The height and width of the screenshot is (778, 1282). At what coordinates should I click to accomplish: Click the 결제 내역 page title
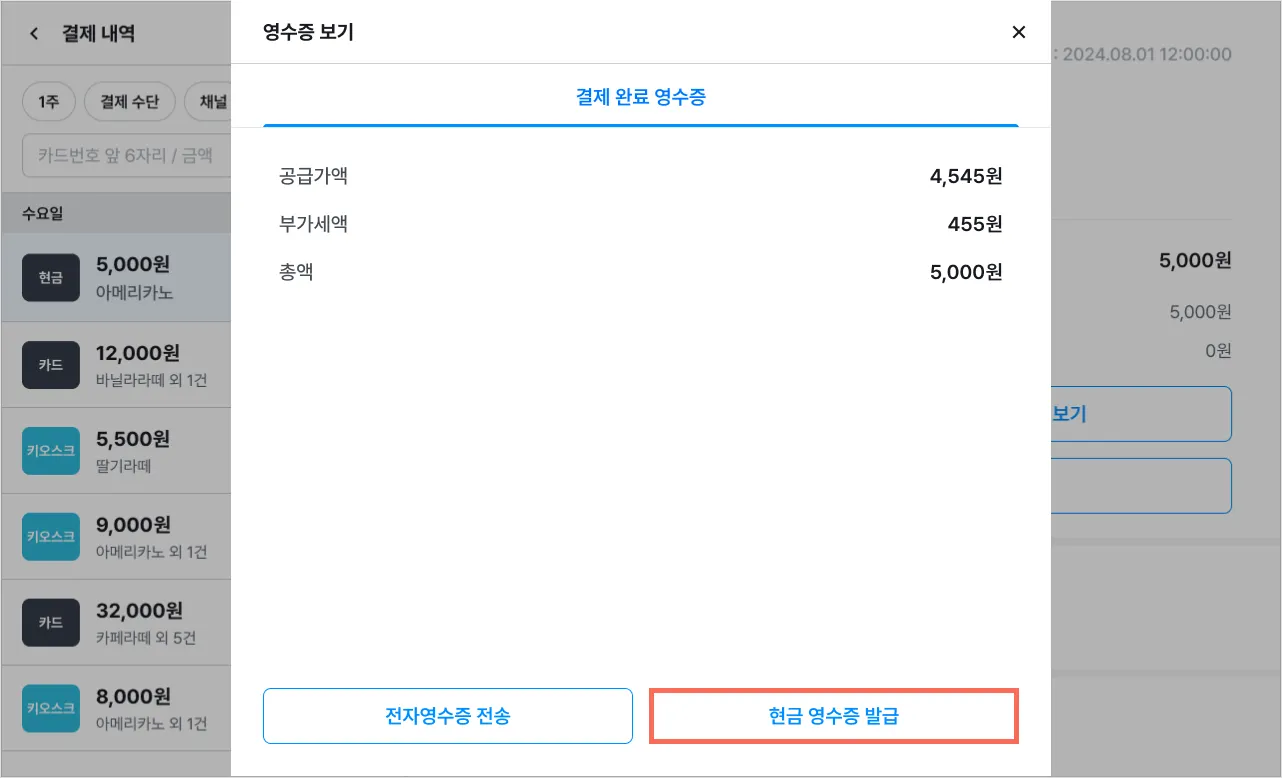pyautogui.click(x=98, y=34)
